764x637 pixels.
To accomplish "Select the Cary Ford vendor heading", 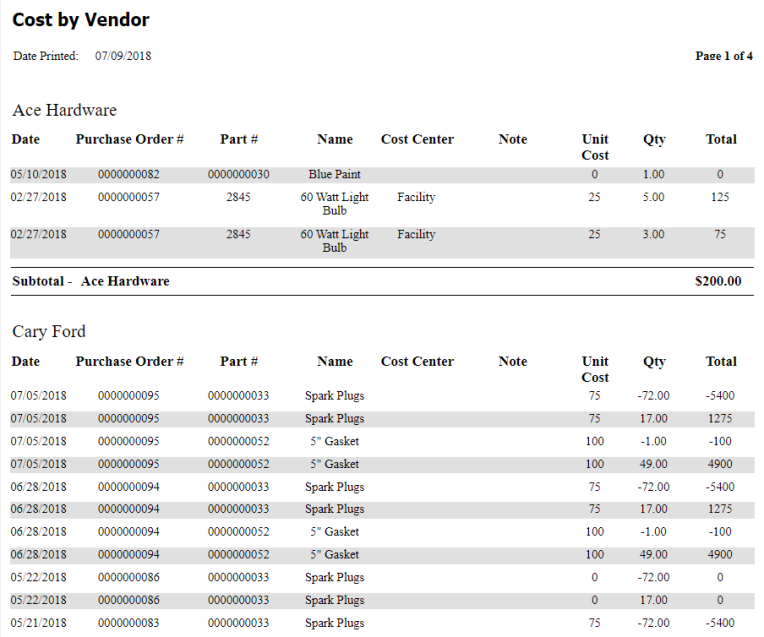I will click(49, 332).
